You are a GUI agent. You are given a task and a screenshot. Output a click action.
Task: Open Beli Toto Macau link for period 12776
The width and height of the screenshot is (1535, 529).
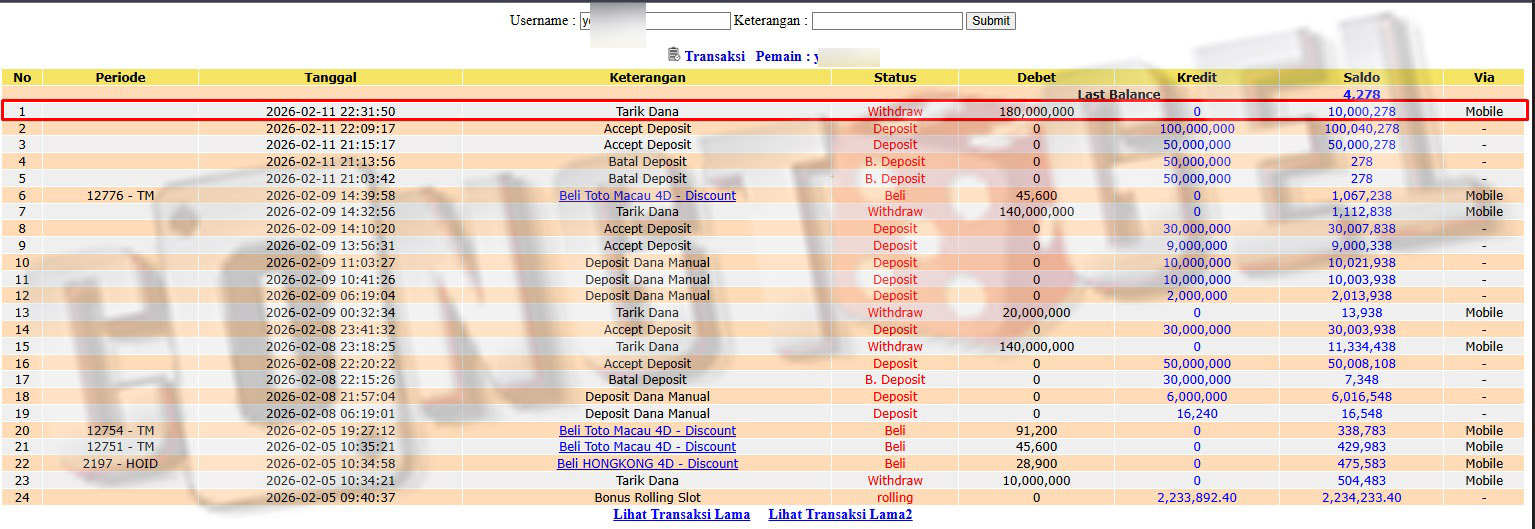(x=647, y=196)
